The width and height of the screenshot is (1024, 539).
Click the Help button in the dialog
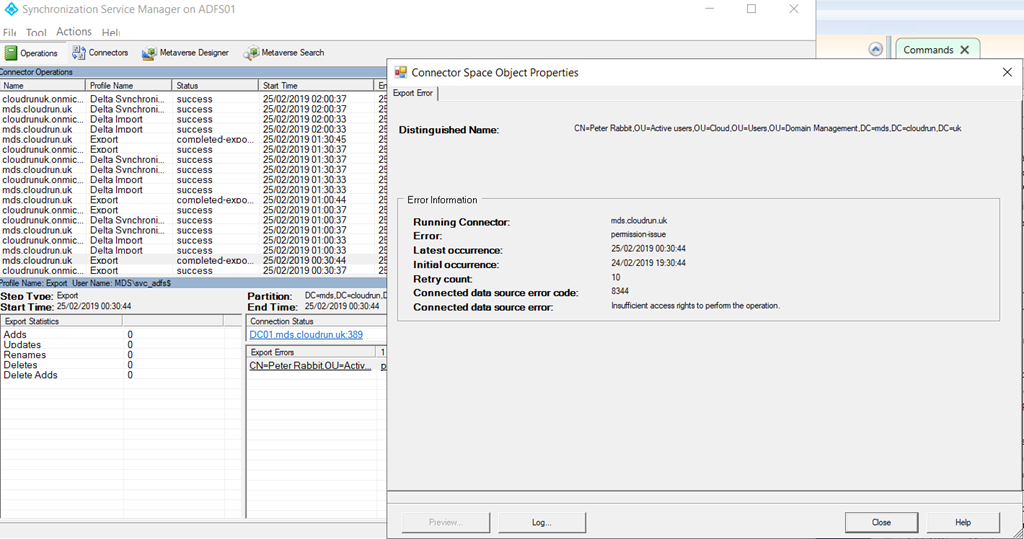(x=962, y=522)
